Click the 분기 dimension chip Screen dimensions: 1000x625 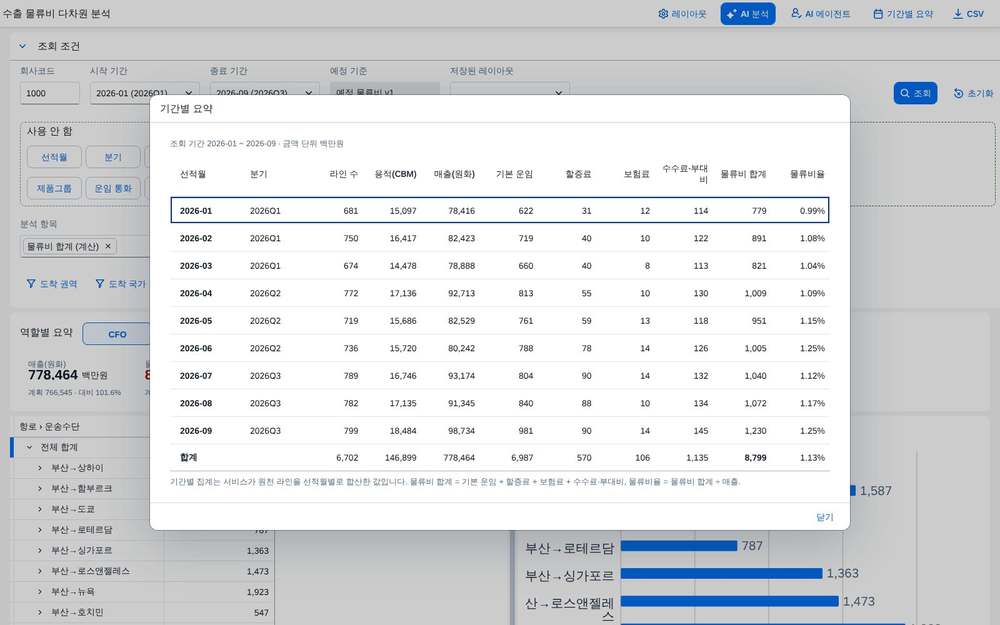[x=113, y=157]
